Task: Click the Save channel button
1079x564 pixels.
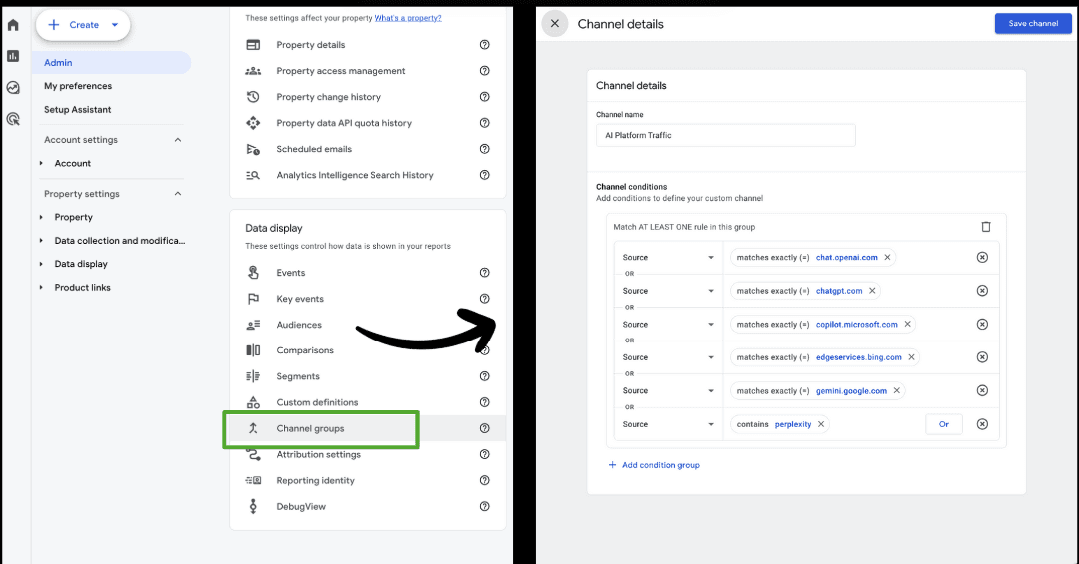Action: coord(1033,24)
